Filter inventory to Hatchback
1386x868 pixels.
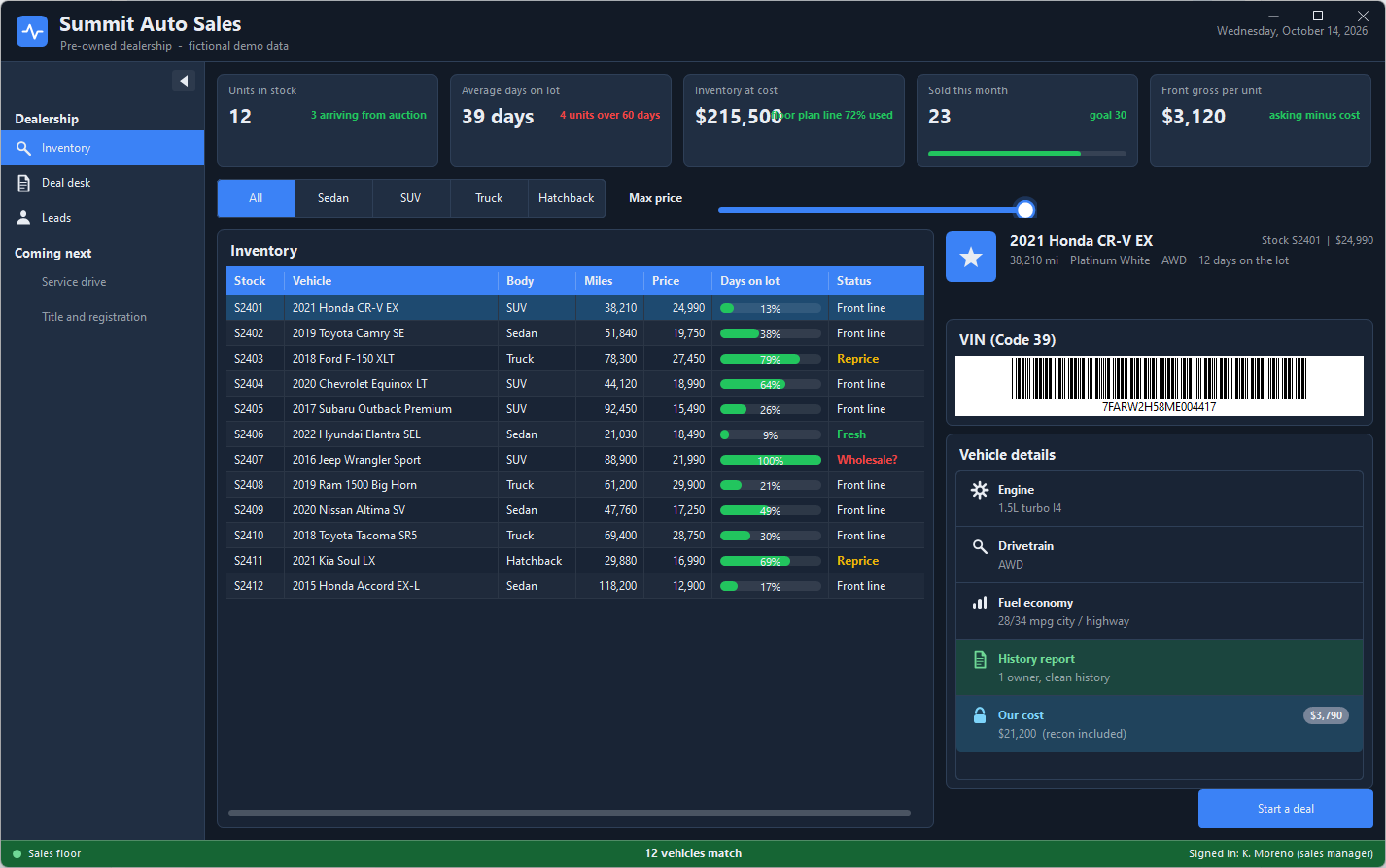point(567,198)
